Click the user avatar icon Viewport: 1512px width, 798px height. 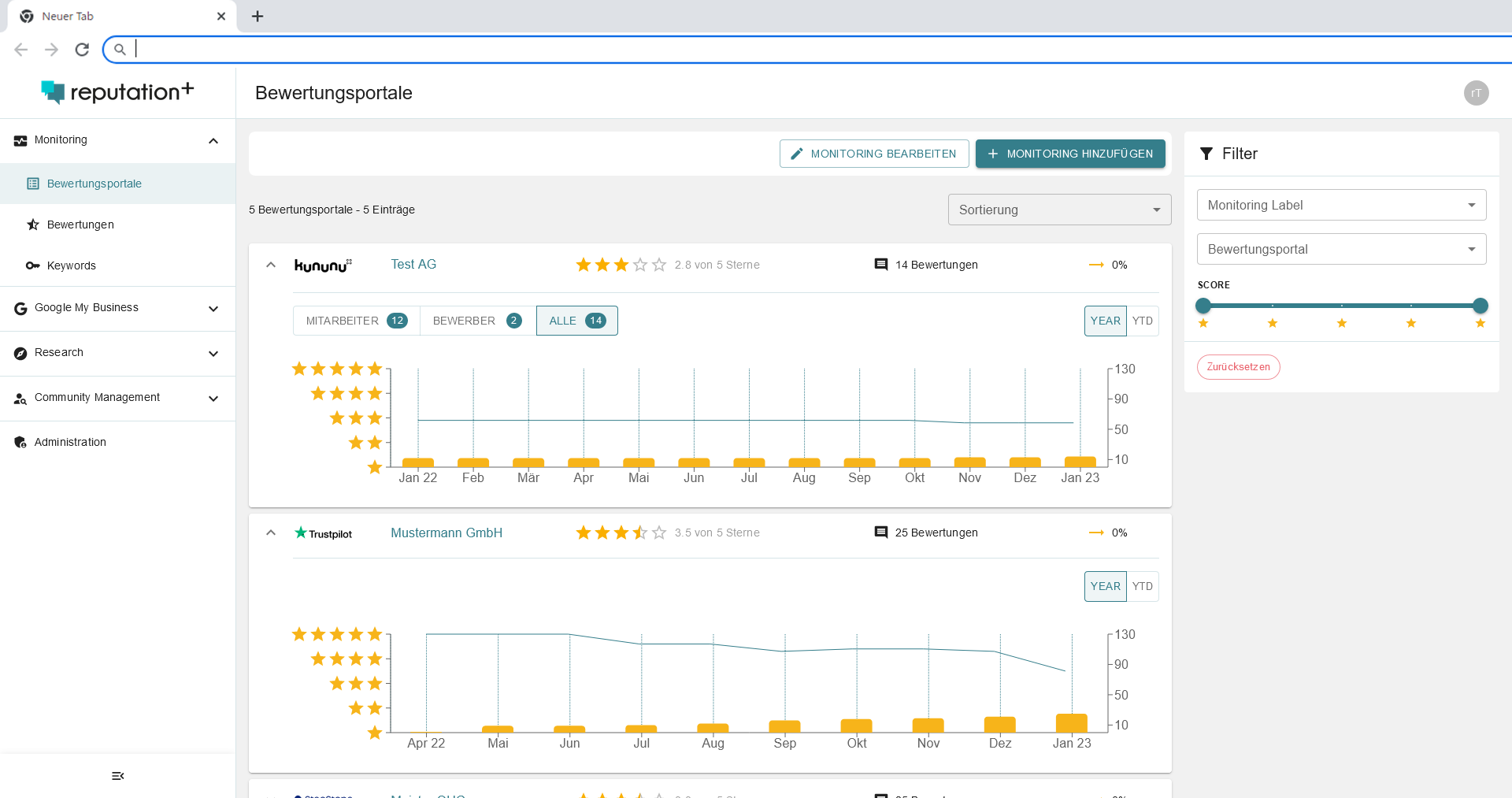(1476, 93)
